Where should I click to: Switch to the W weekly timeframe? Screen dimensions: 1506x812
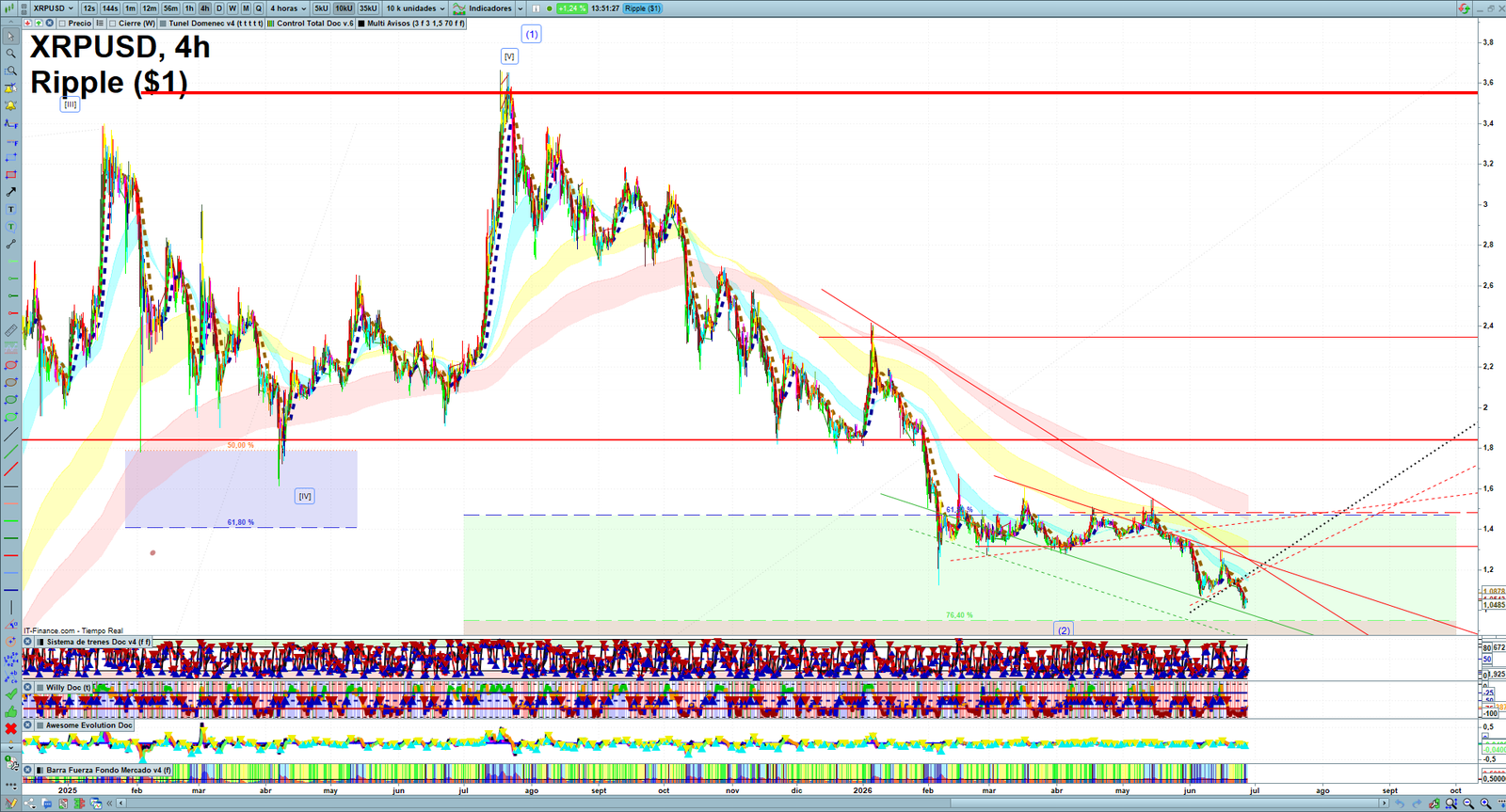point(232,8)
